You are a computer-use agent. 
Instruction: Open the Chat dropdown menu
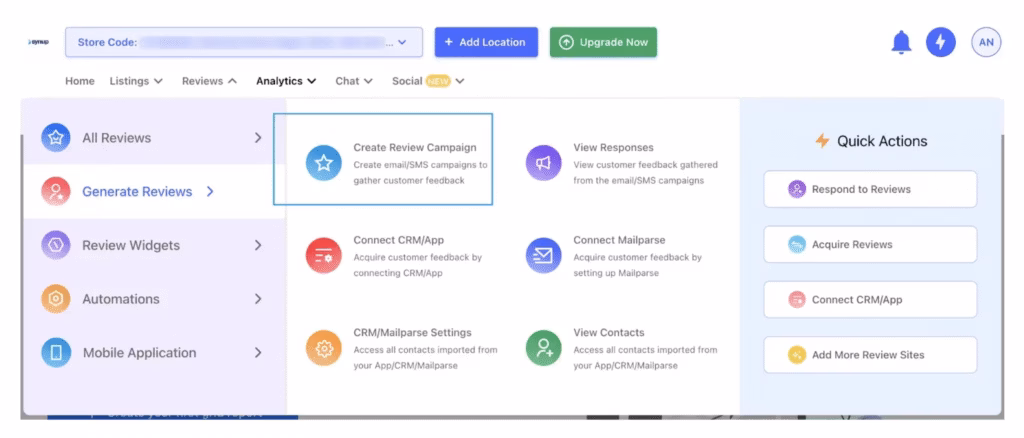point(354,81)
